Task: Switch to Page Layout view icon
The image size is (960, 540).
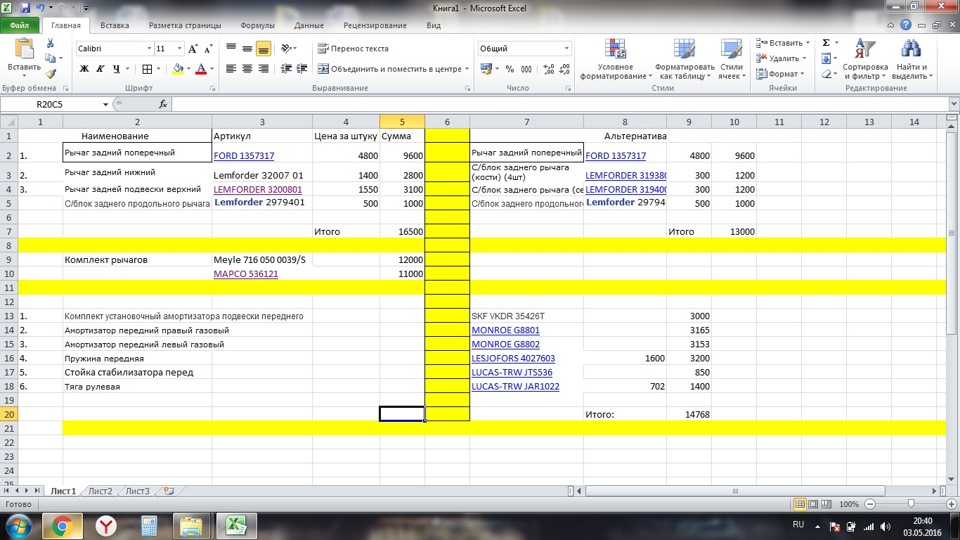Action: point(813,504)
